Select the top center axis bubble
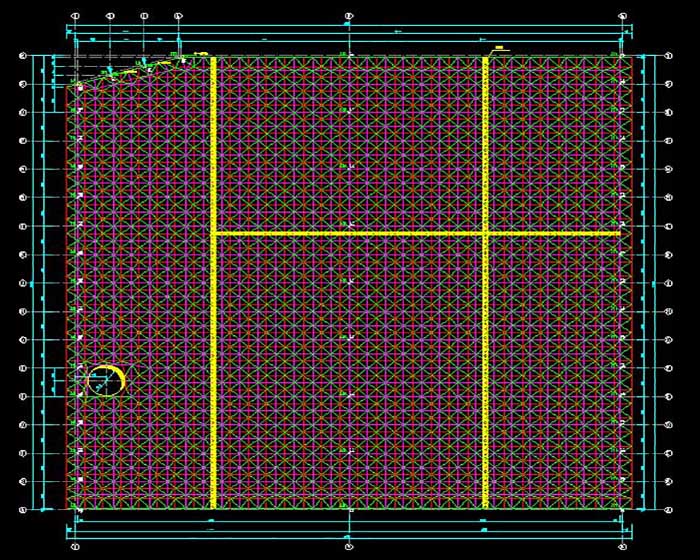700x560 pixels. 348,17
